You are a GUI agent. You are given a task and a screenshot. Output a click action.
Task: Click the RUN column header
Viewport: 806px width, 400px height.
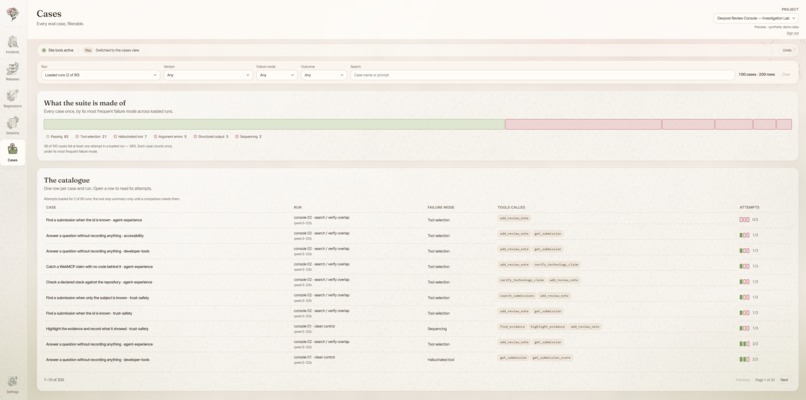tap(298, 207)
